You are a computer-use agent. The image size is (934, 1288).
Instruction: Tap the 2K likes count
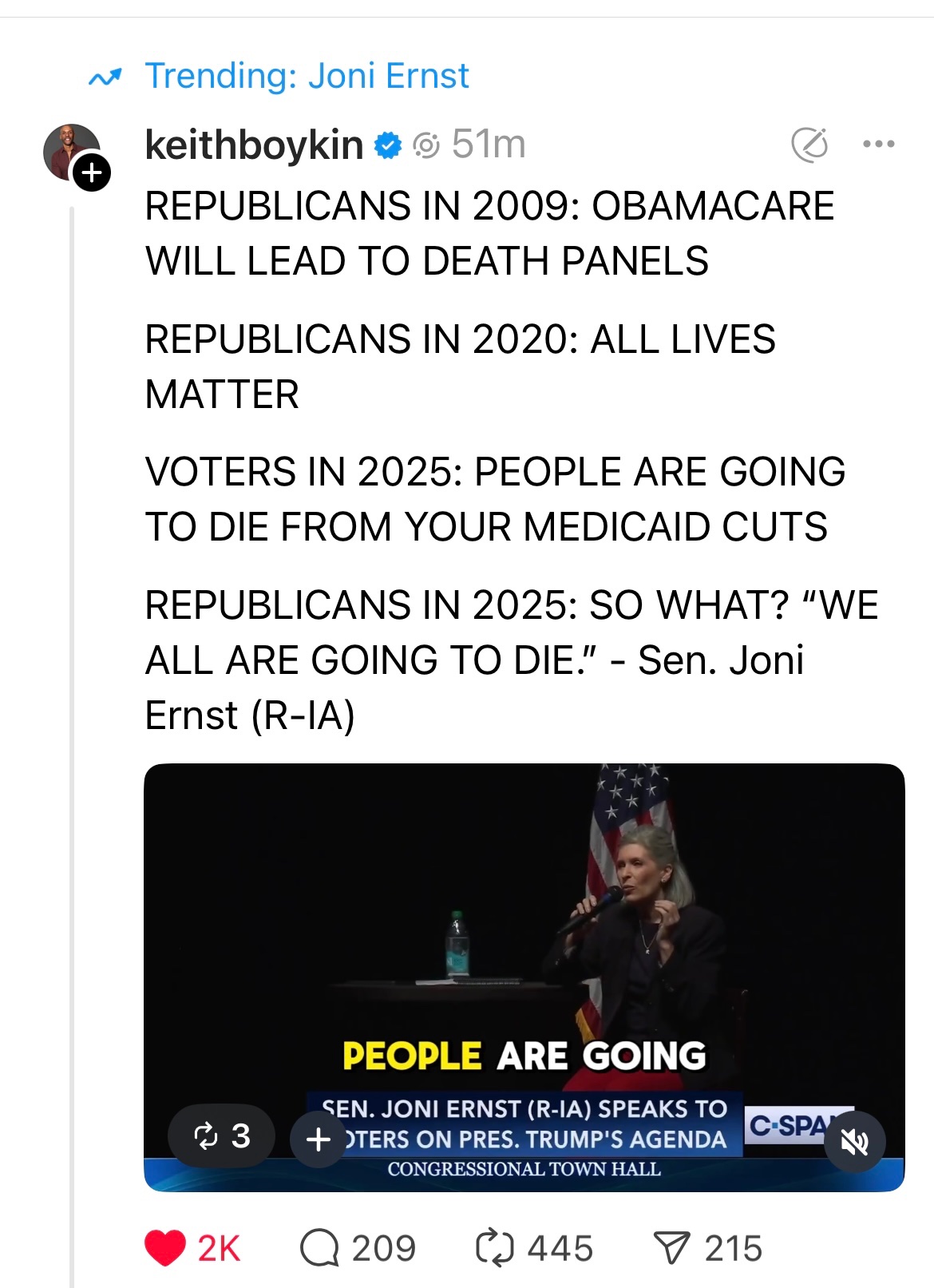(219, 1248)
